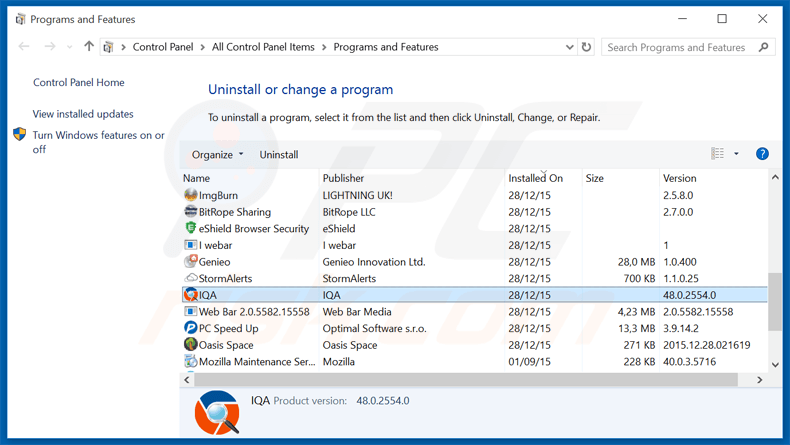Image resolution: width=790 pixels, height=445 pixels.
Task: Click the search magnifier icon
Action: pyautogui.click(x=764, y=47)
